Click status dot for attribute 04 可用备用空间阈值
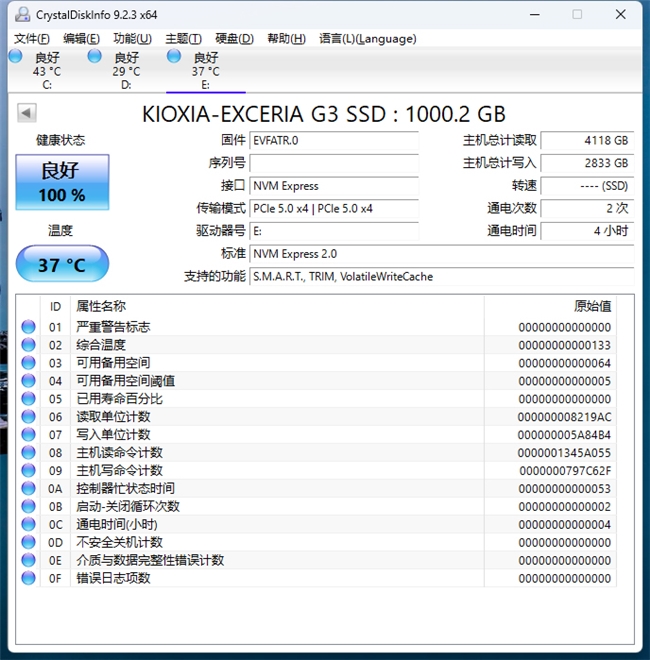 coord(28,381)
